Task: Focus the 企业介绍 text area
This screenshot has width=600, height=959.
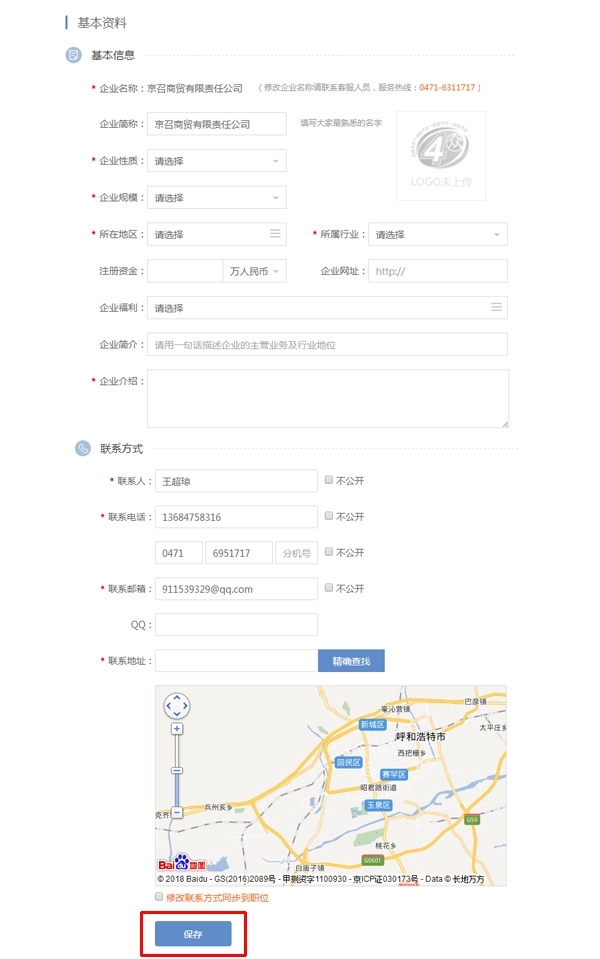Action: point(327,398)
